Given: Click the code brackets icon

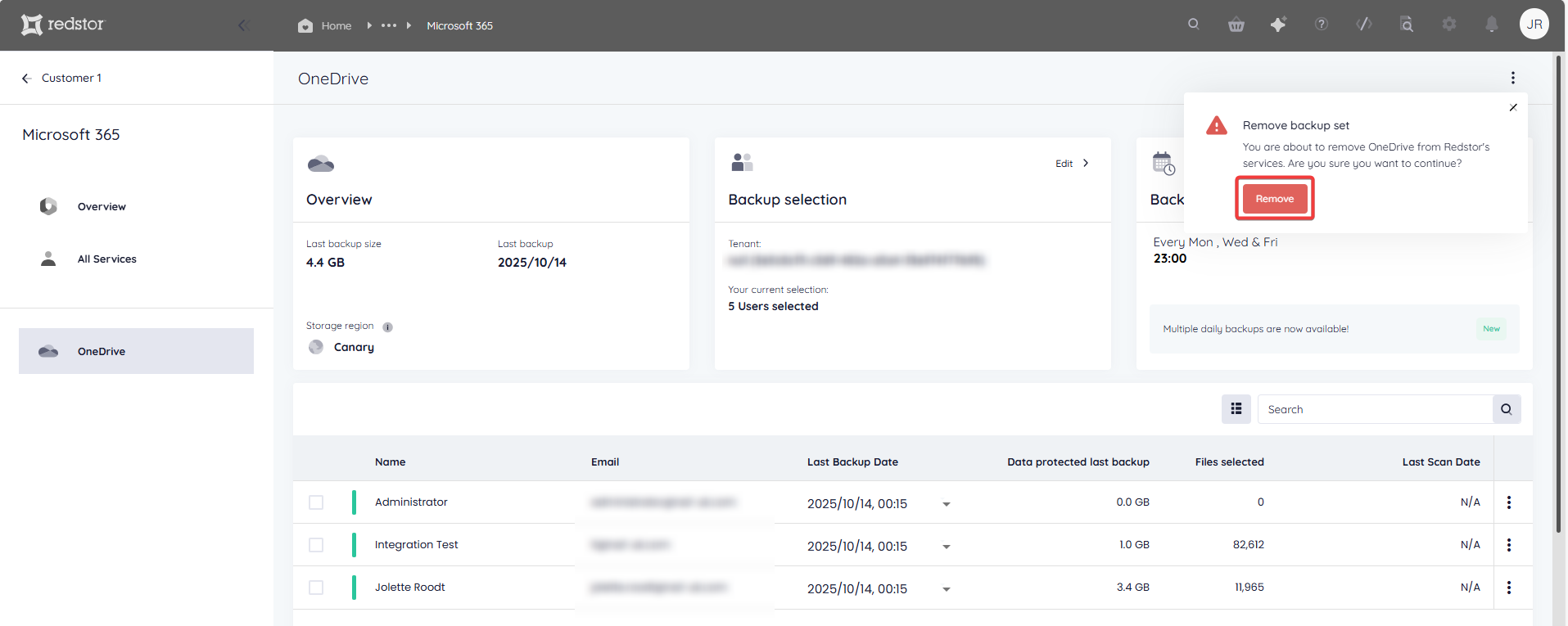Looking at the screenshot, I should click(x=1364, y=25).
